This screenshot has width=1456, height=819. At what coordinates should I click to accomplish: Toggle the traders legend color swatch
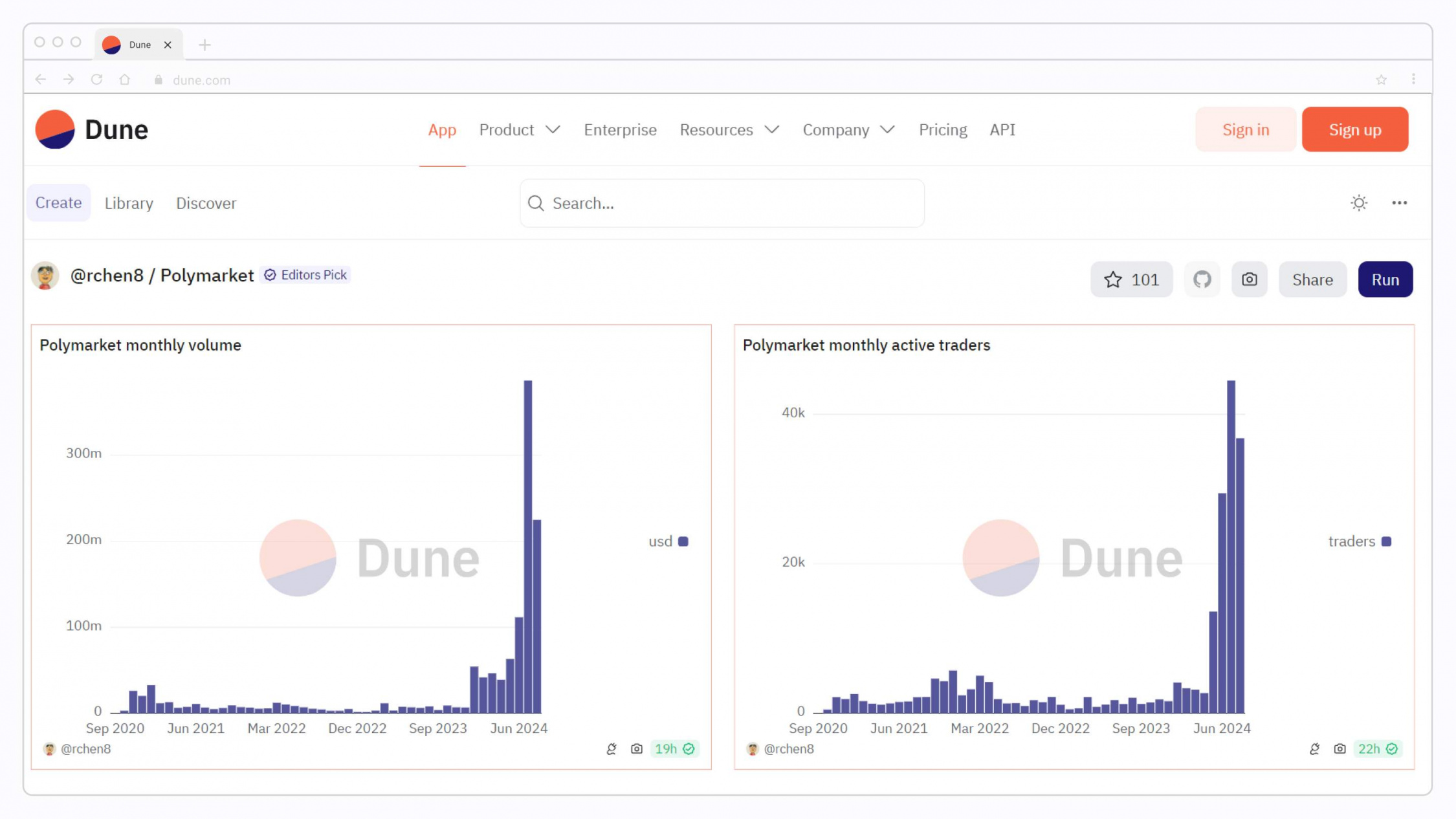click(1386, 541)
